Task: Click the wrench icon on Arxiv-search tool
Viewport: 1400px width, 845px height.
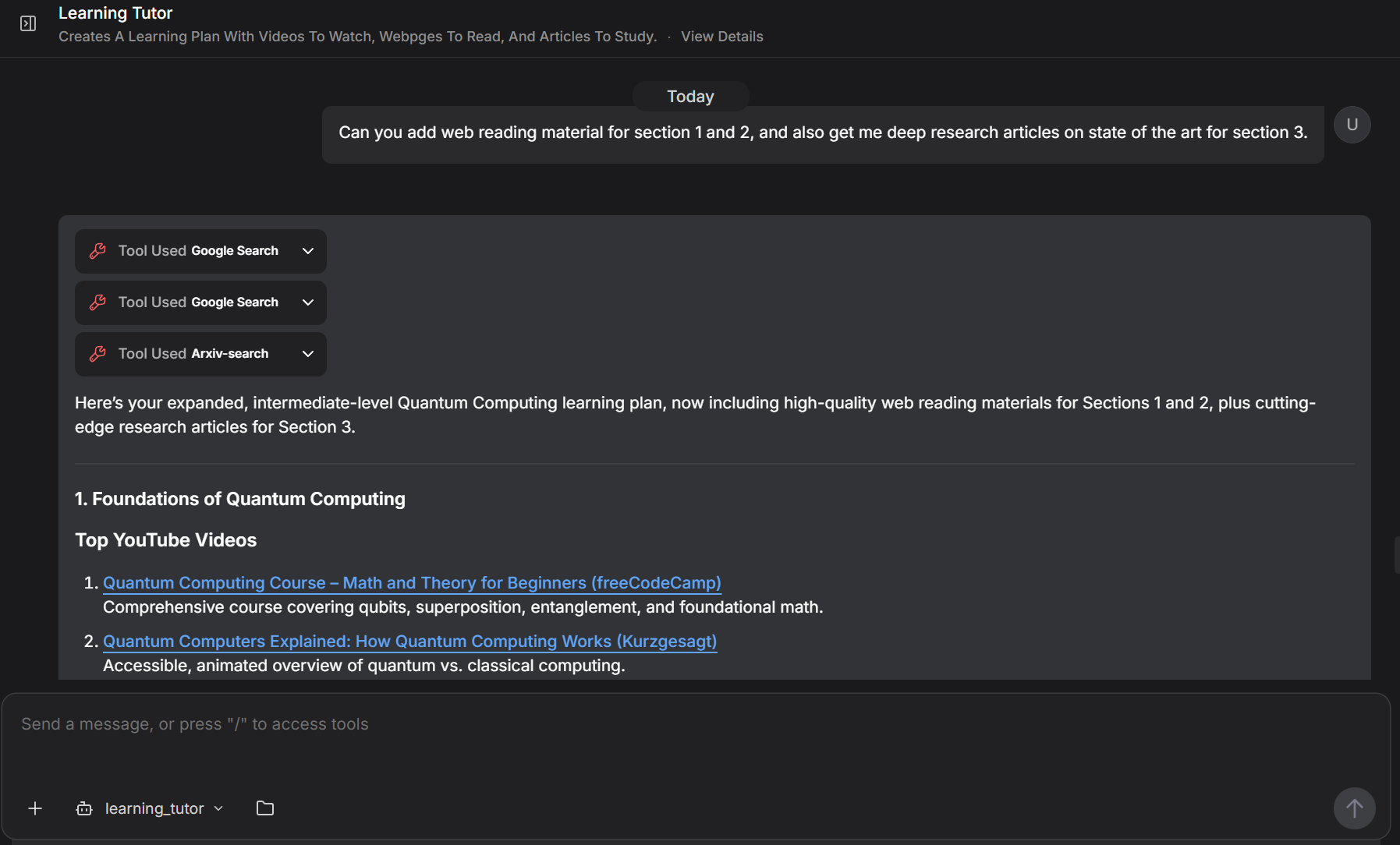Action: coord(97,354)
